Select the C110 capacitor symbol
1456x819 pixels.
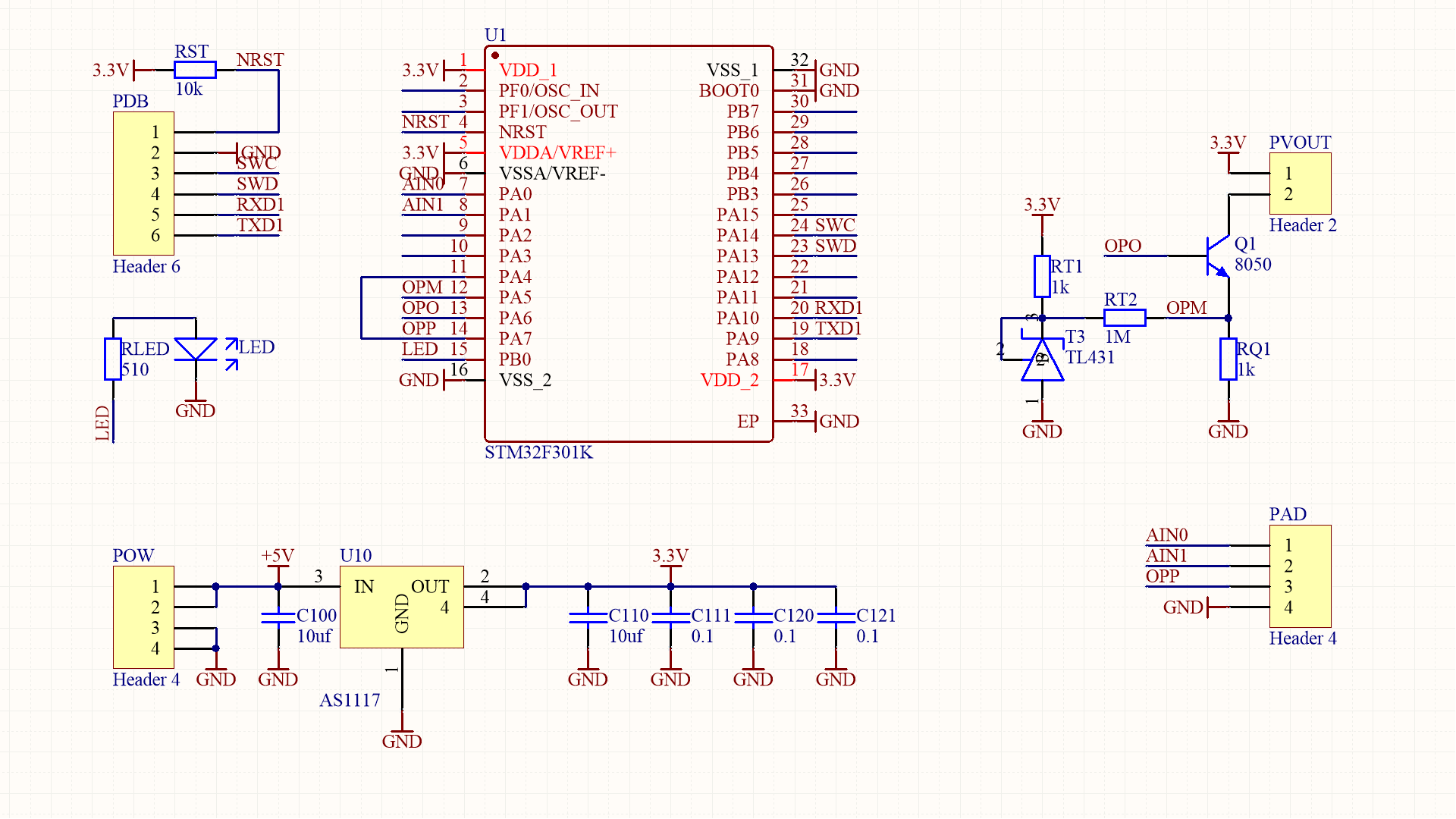588,617
